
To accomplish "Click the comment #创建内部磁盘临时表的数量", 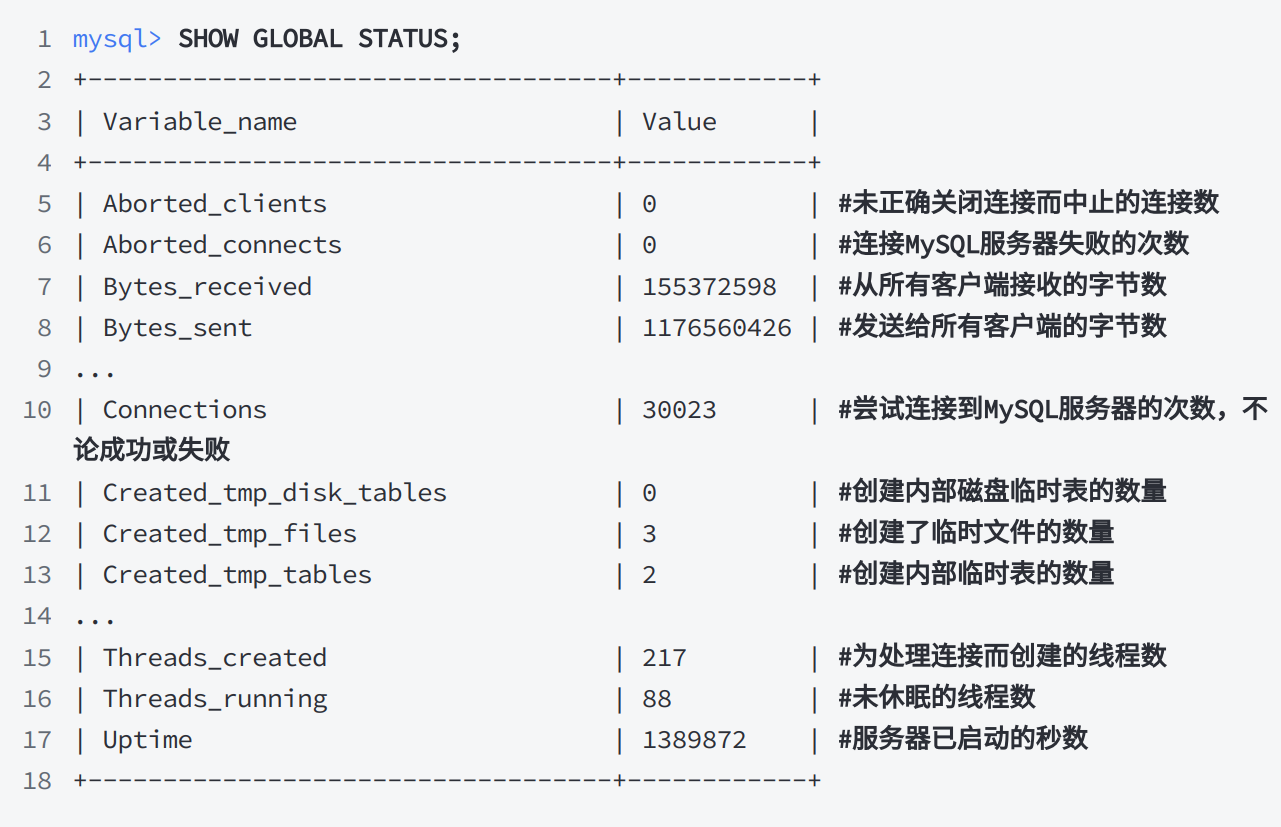I will click(x=1003, y=492).
